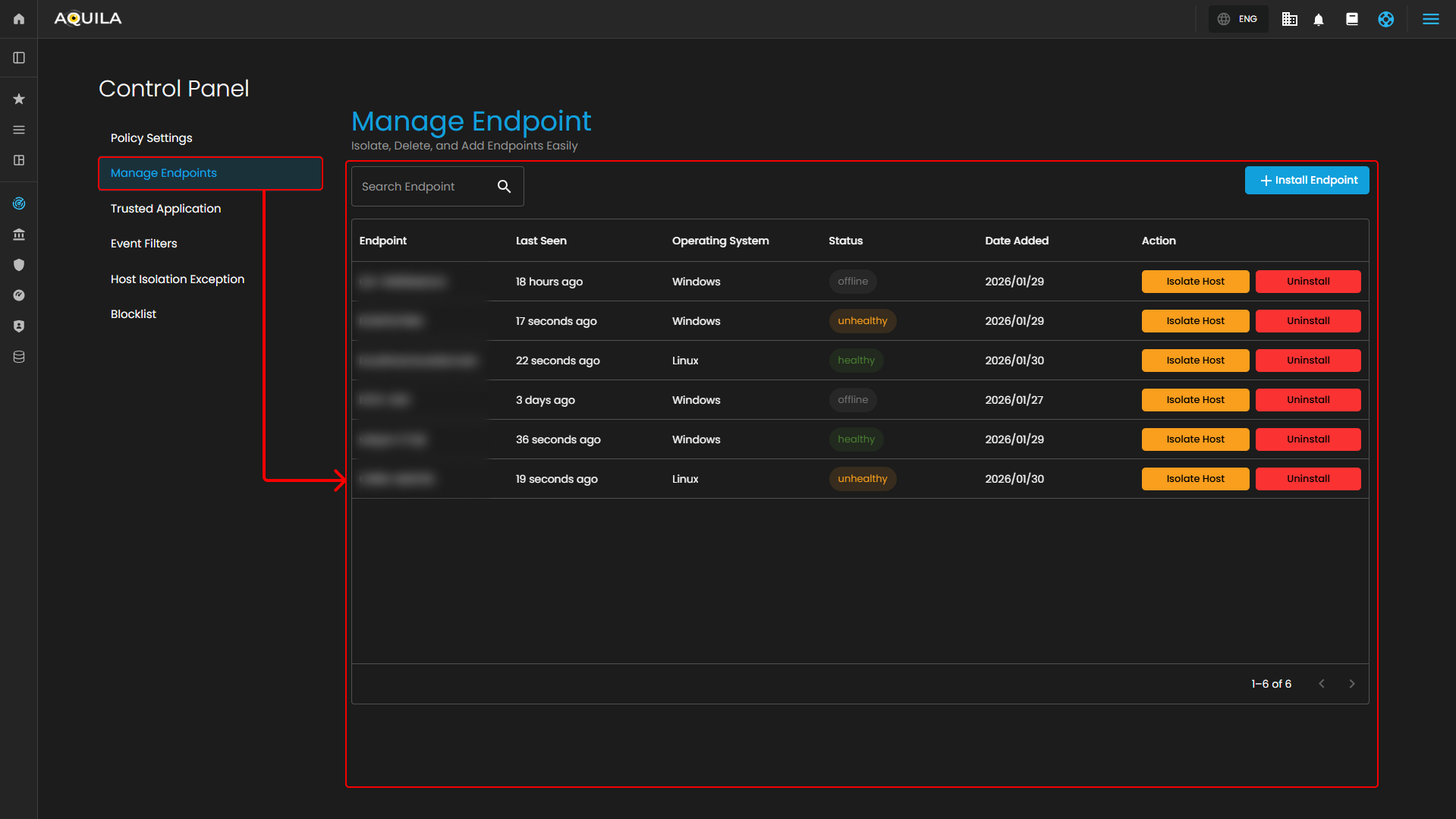Click the home icon in top-left corner
Image resolution: width=1456 pixels, height=819 pixels.
(19, 19)
